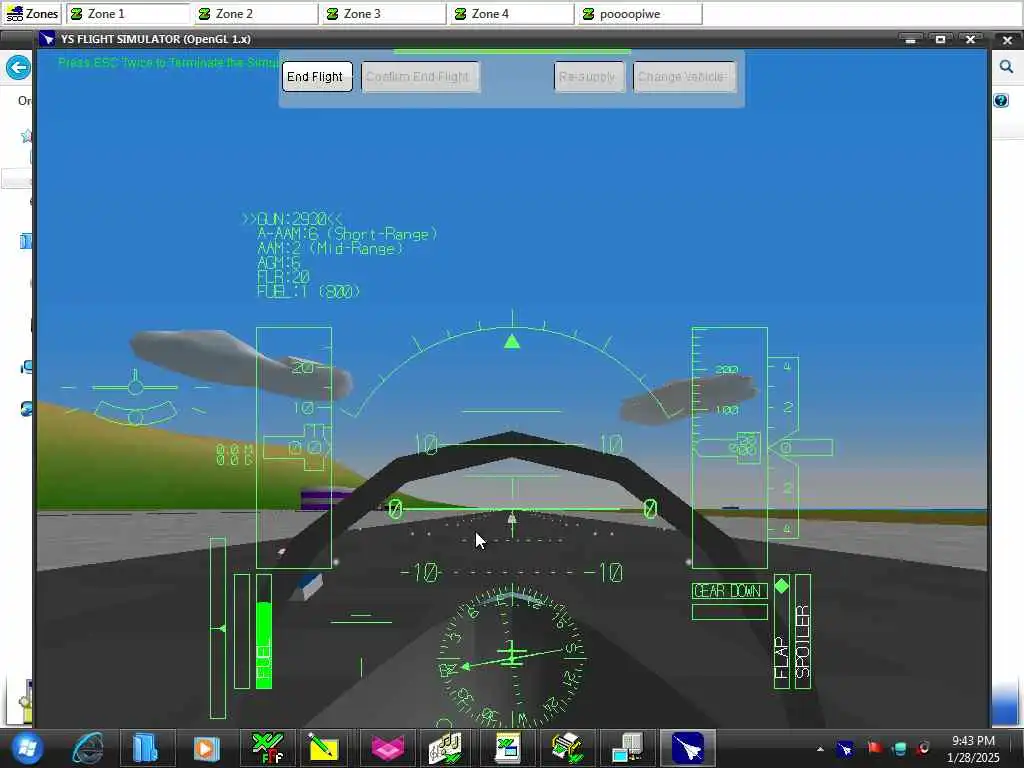Click the FLR:20 flare count line
Screen dimensions: 1024x768
[x=283, y=277]
